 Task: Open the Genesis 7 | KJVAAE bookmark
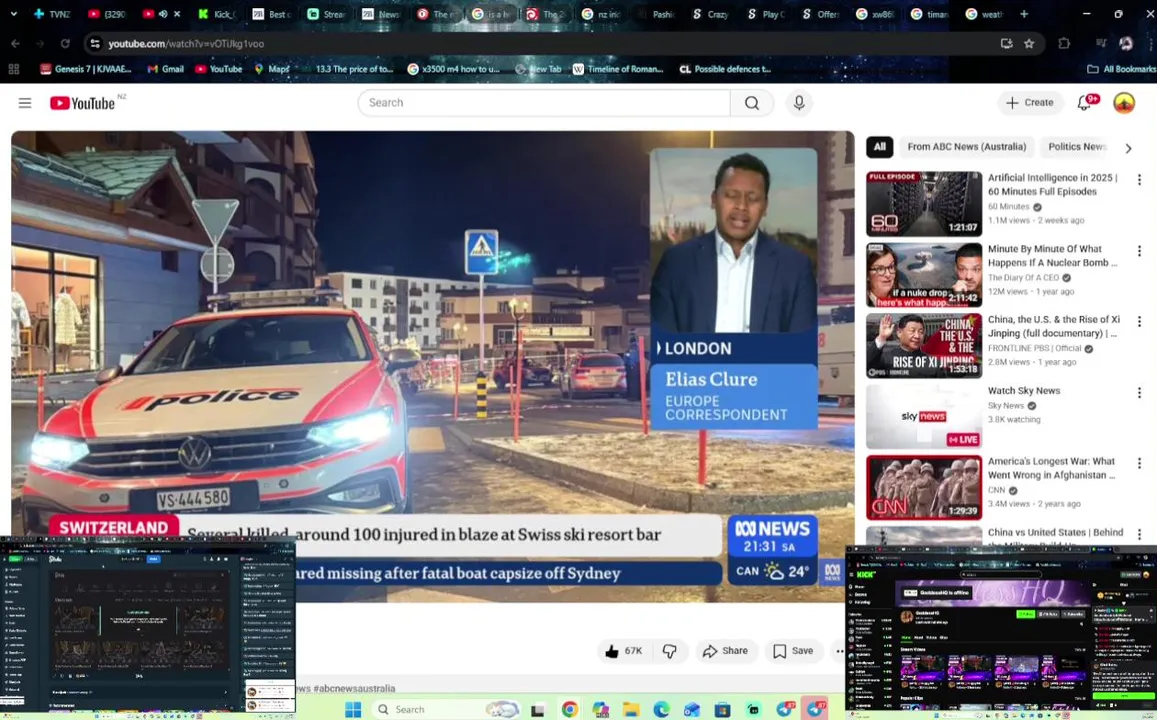pyautogui.click(x=86, y=69)
